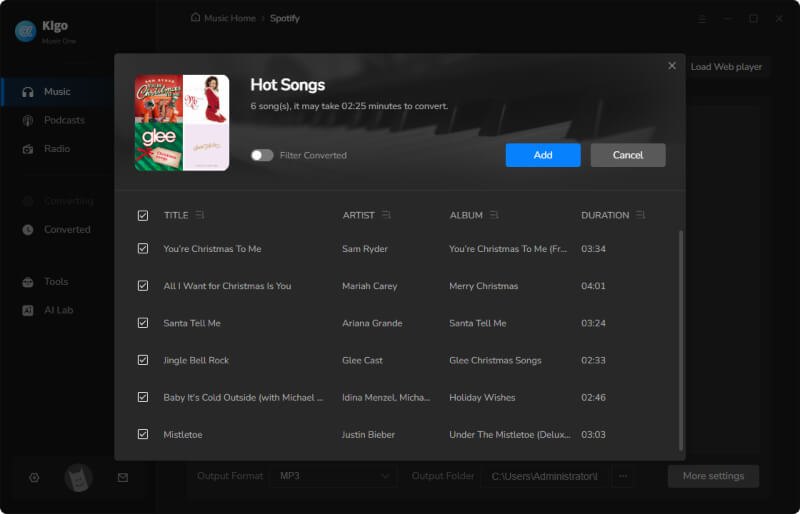
Task: Uncheck Baby It's Cold Outside checkbox
Action: pos(143,397)
